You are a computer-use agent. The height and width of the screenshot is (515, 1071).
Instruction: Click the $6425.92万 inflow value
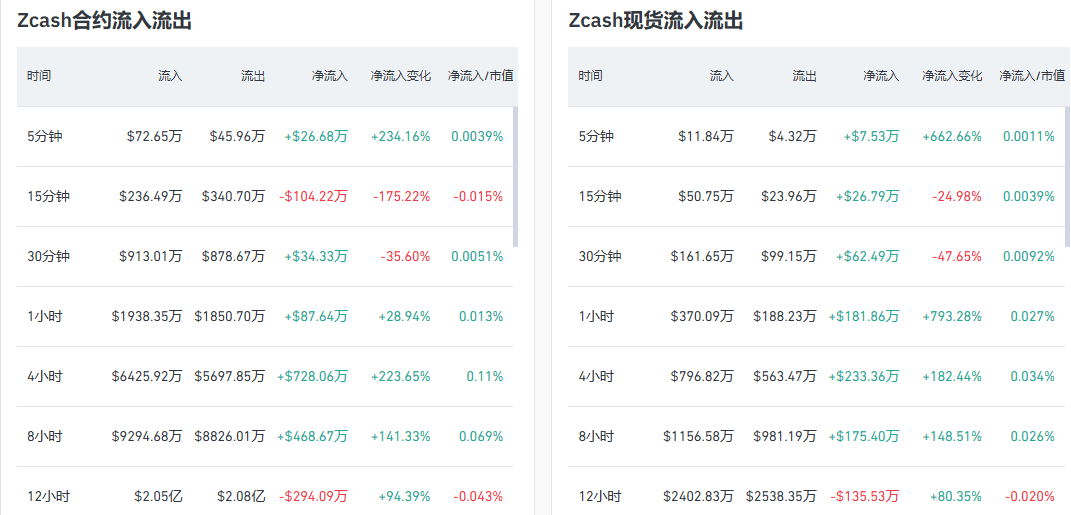(x=147, y=376)
